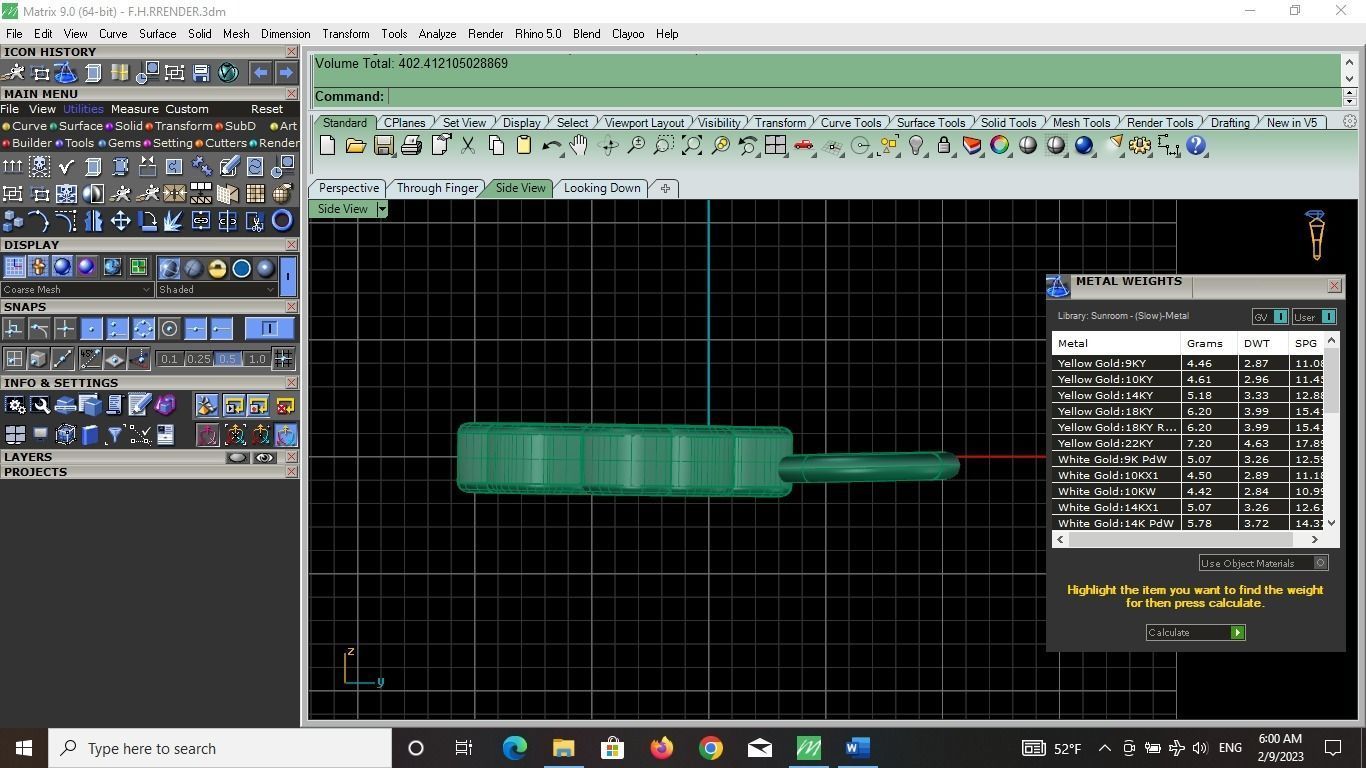This screenshot has width=1366, height=768.
Task: Toggle the GV switch in Metal Weights
Action: tap(1270, 317)
